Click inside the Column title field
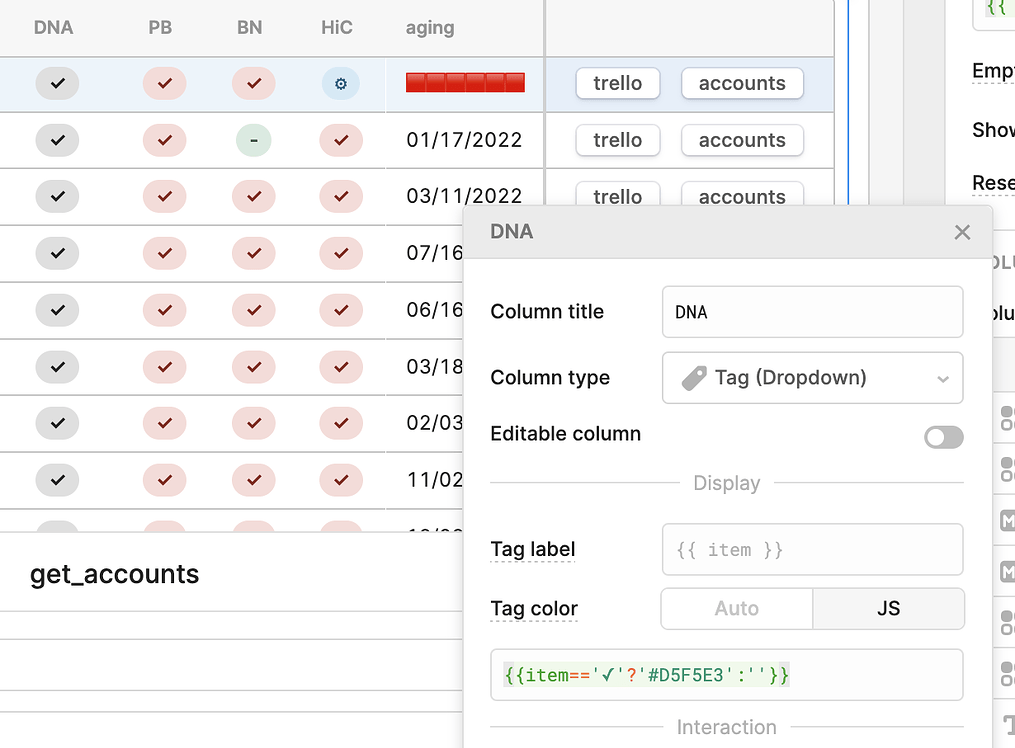Viewport: 1015px width, 748px height. click(x=812, y=312)
